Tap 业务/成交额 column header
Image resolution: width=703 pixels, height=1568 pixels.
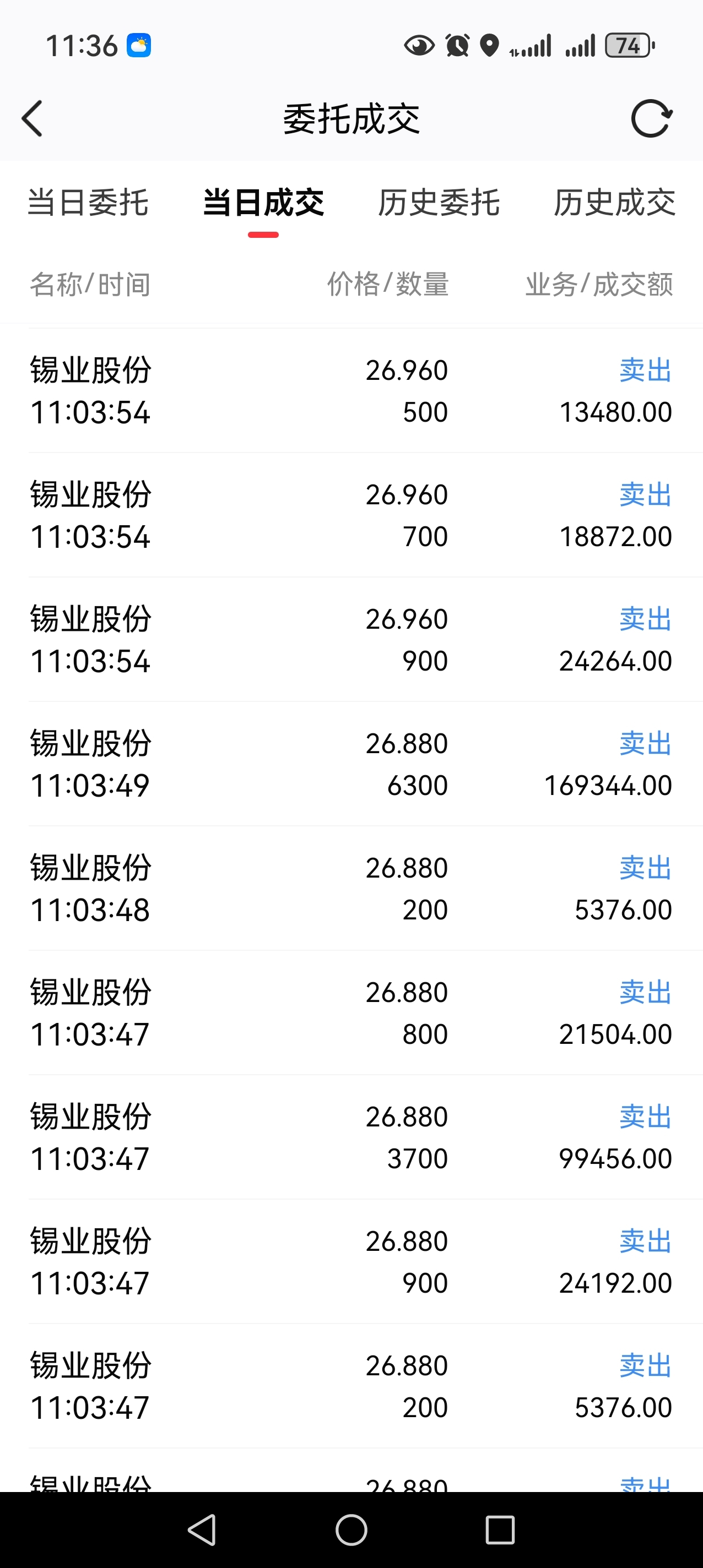click(599, 284)
